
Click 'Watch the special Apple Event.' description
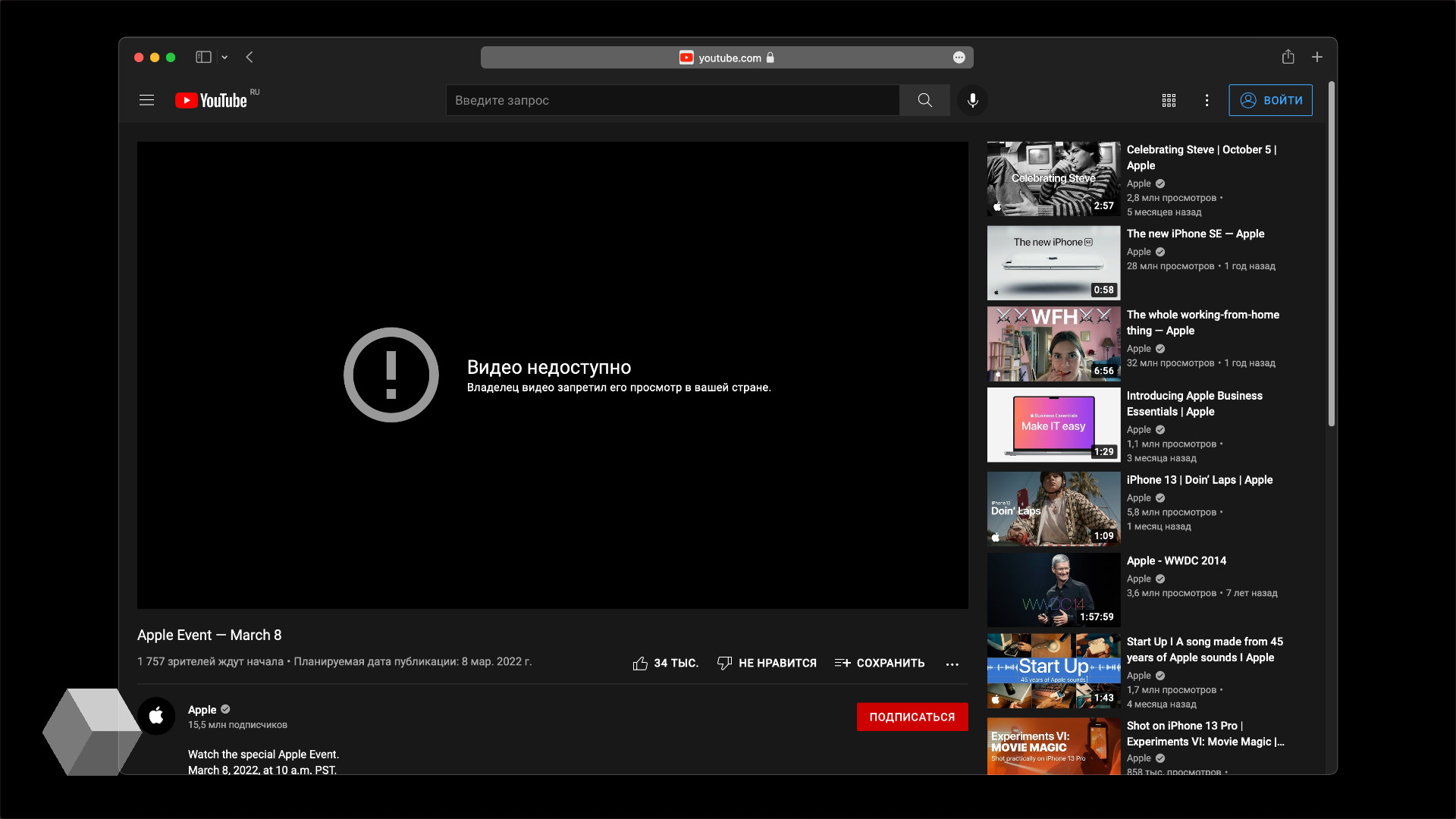click(263, 755)
